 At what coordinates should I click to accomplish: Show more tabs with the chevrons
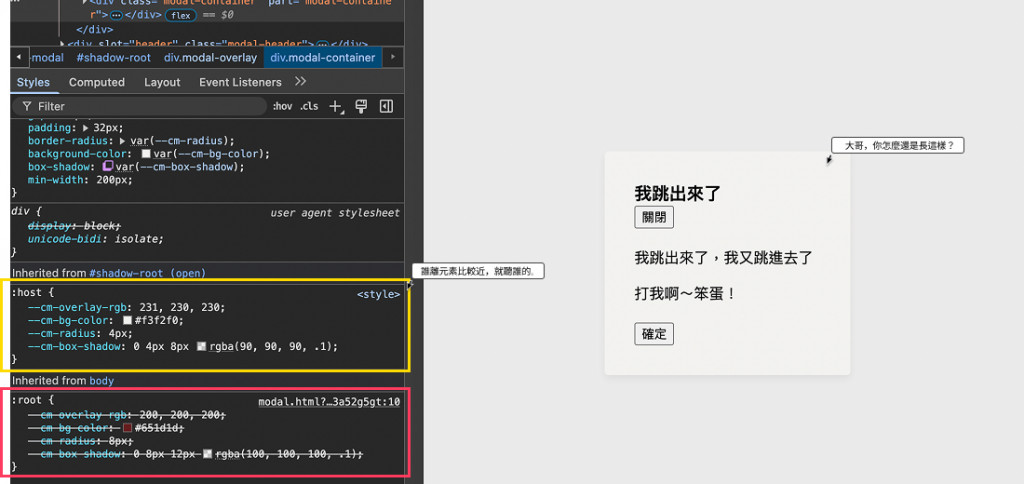pos(300,82)
